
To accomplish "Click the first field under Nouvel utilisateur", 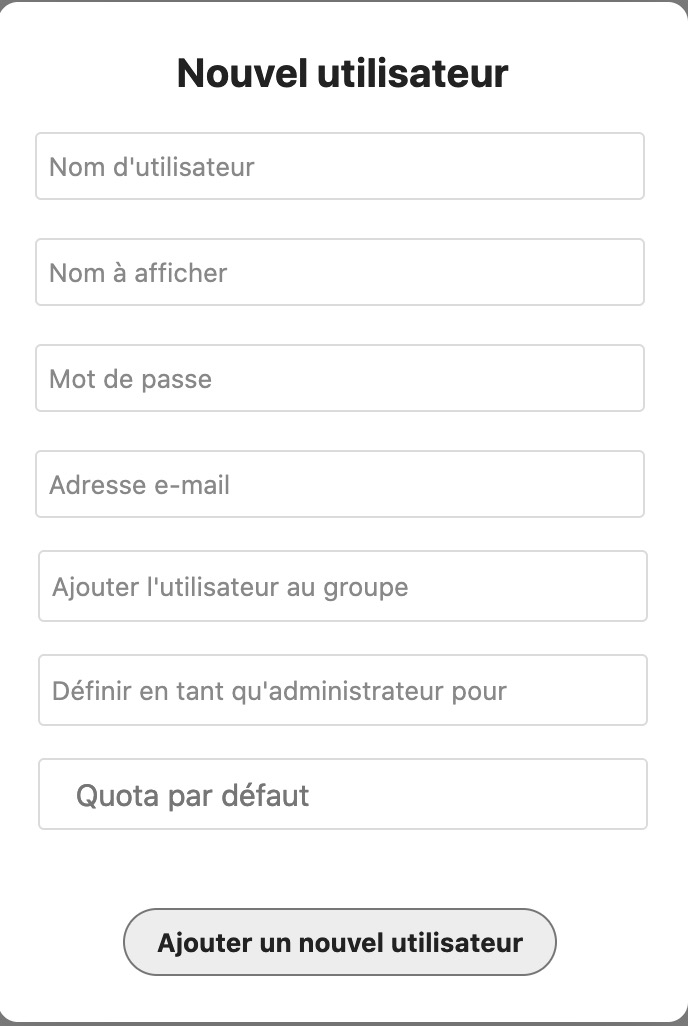I will pos(340,166).
